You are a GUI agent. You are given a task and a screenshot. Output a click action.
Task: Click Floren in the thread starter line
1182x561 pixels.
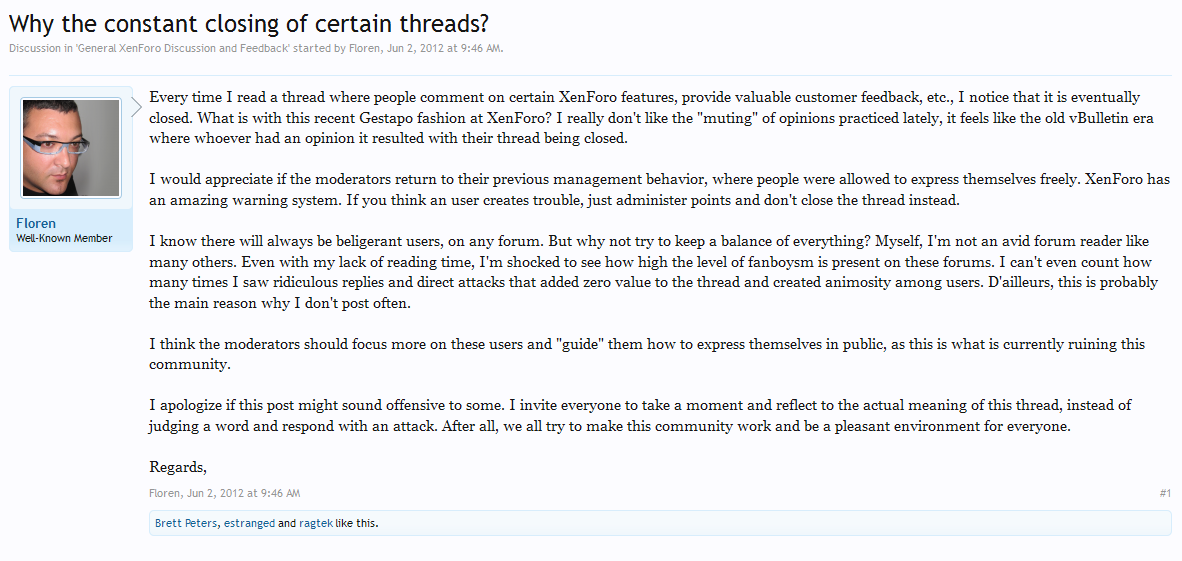point(366,48)
